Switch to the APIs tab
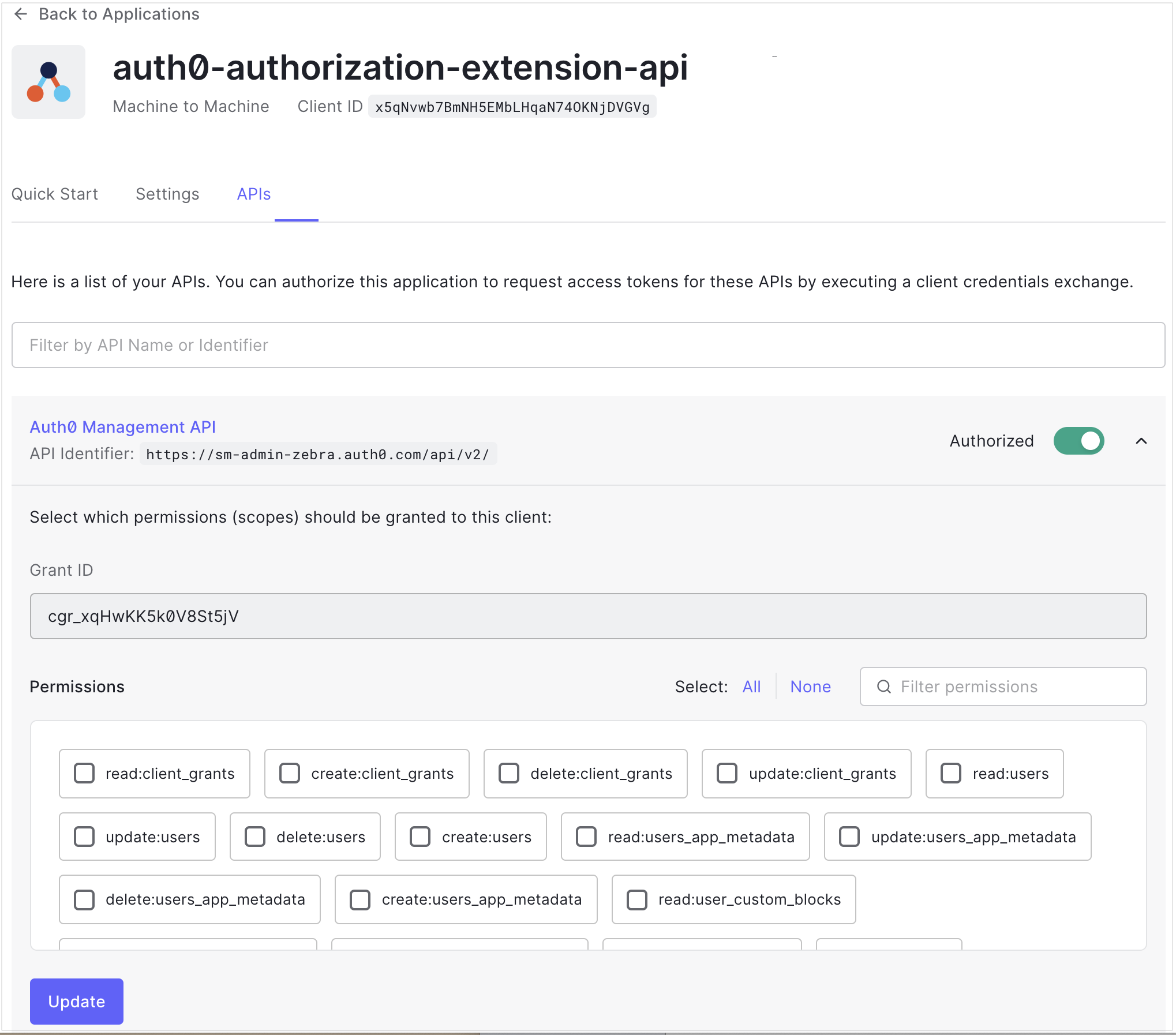 pos(254,194)
